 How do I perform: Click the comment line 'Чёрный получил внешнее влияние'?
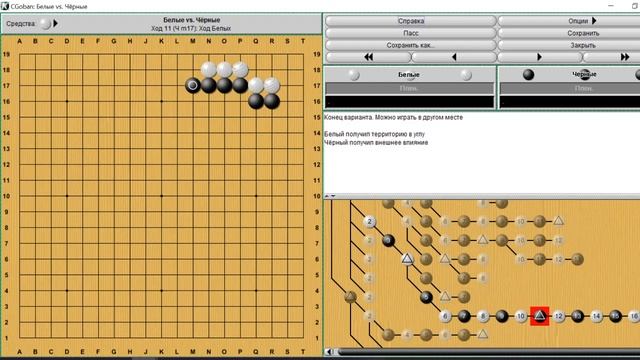coord(376,142)
